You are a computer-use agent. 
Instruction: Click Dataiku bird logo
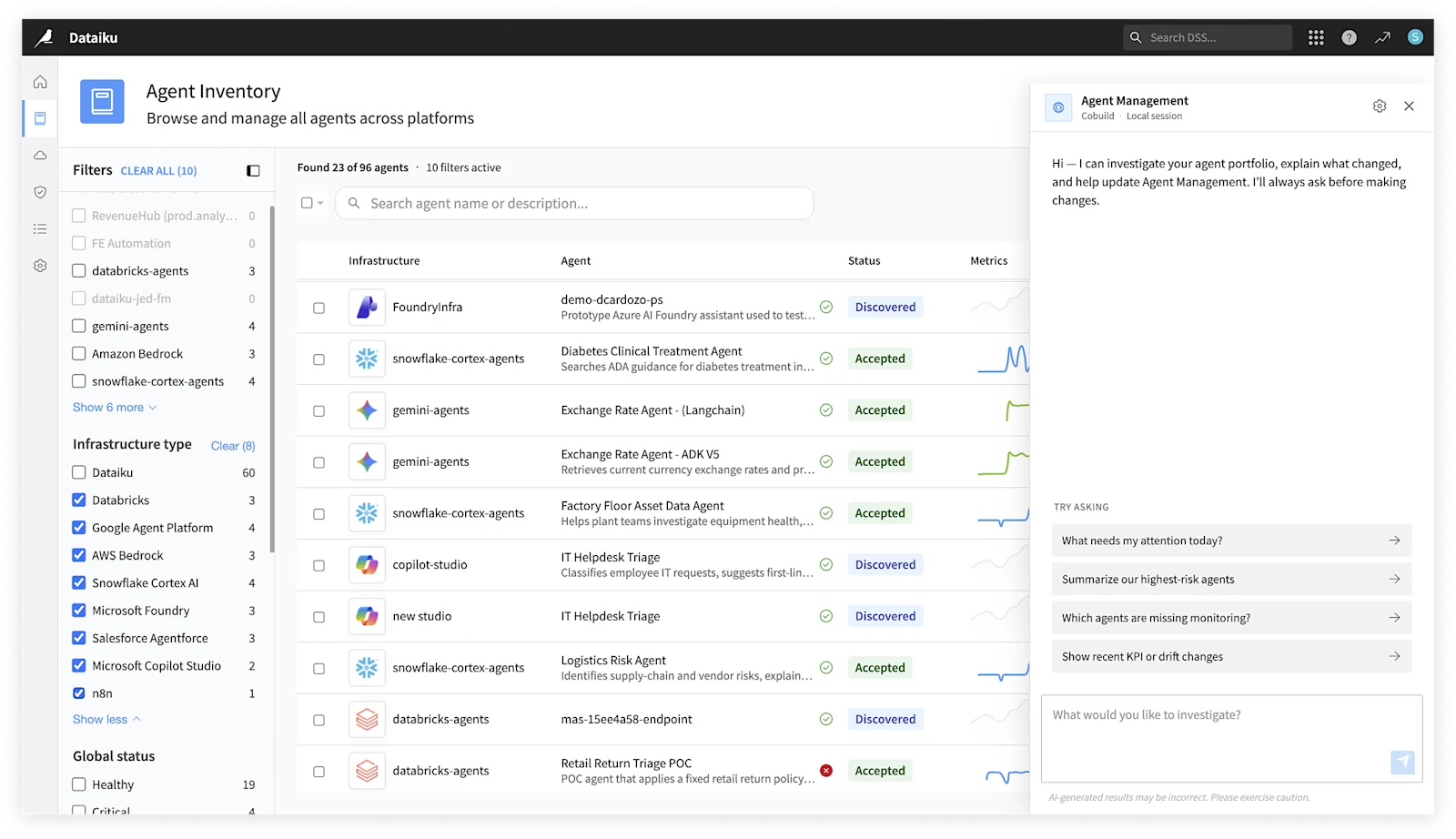(44, 37)
